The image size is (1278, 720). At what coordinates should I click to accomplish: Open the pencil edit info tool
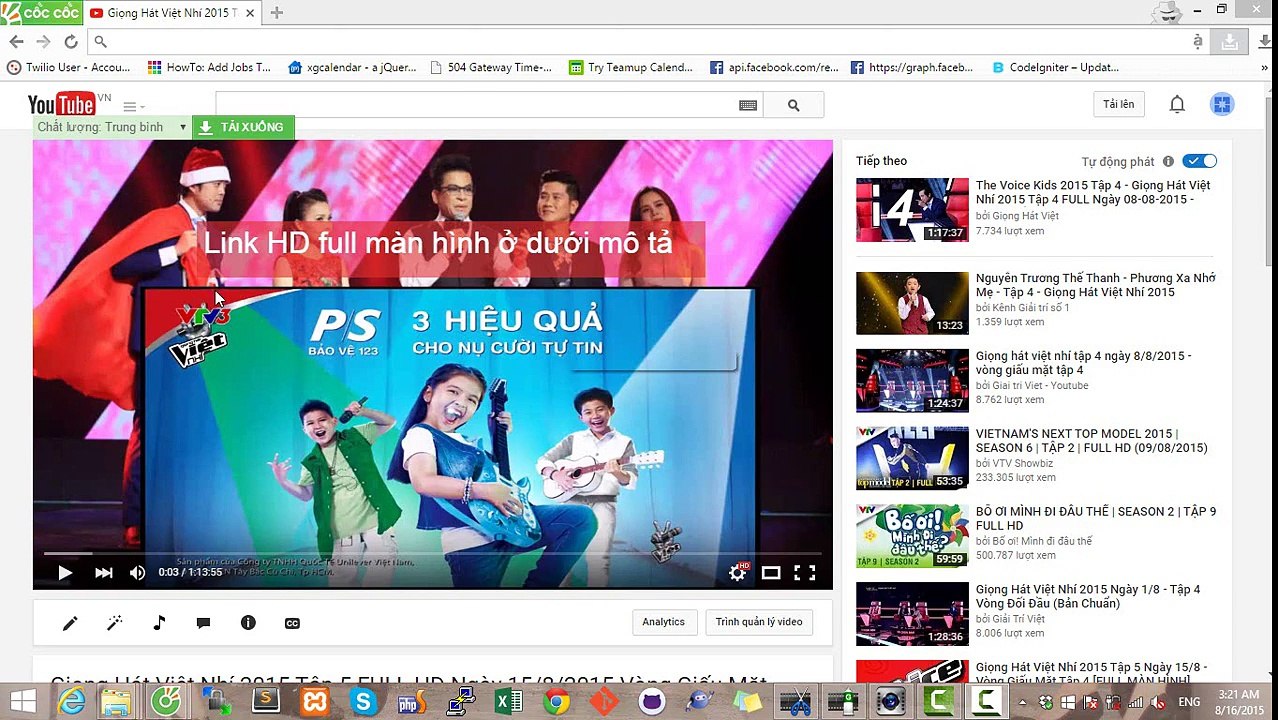click(70, 623)
